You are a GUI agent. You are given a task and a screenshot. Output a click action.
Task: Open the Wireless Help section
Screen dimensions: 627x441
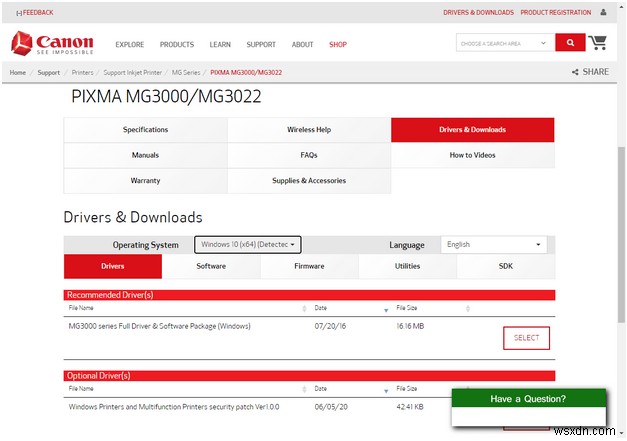pos(309,130)
